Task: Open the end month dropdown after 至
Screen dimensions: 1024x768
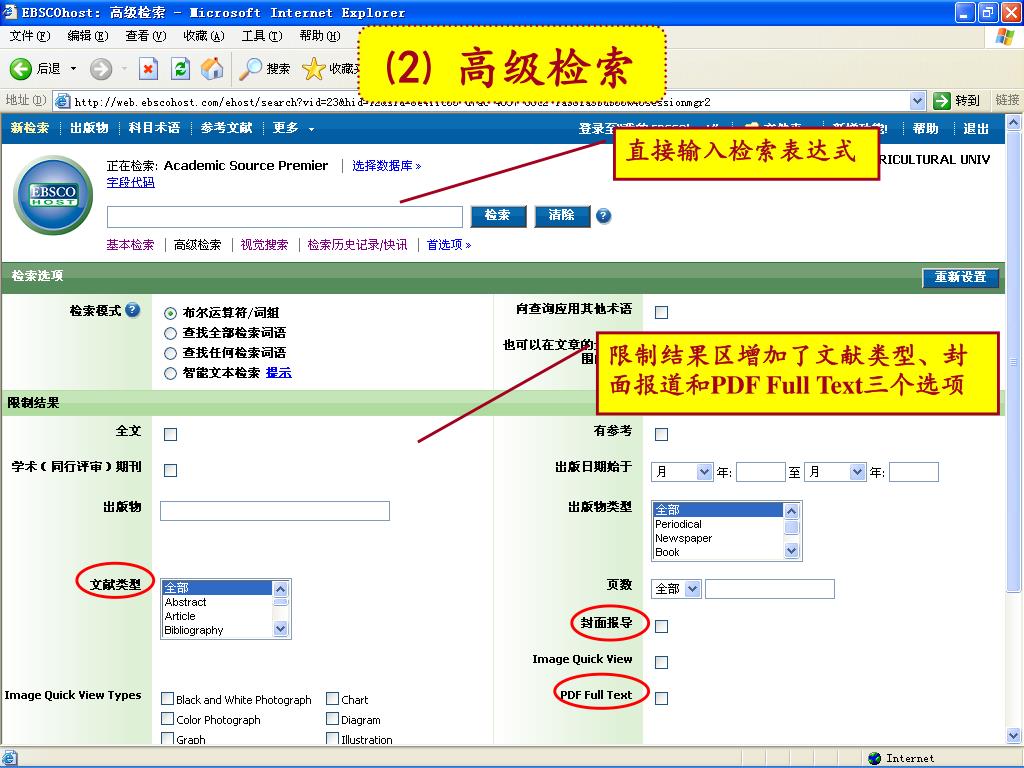Action: (x=857, y=472)
